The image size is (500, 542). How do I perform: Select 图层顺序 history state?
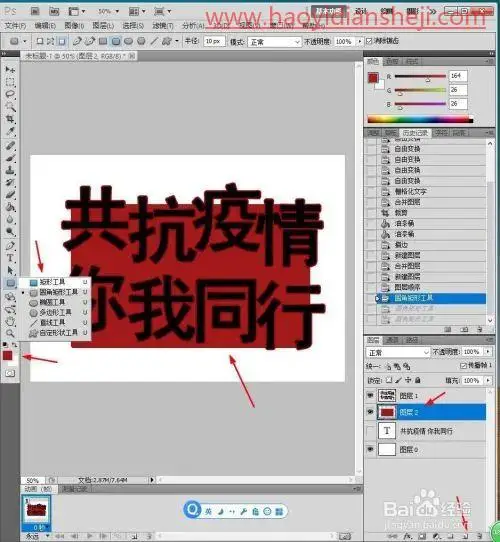[407, 287]
